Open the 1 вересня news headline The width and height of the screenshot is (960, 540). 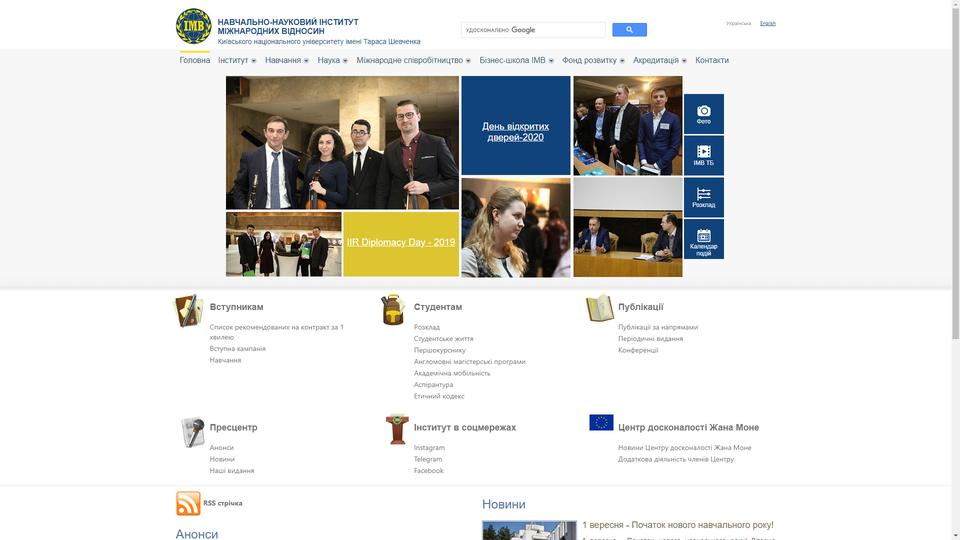coord(678,525)
